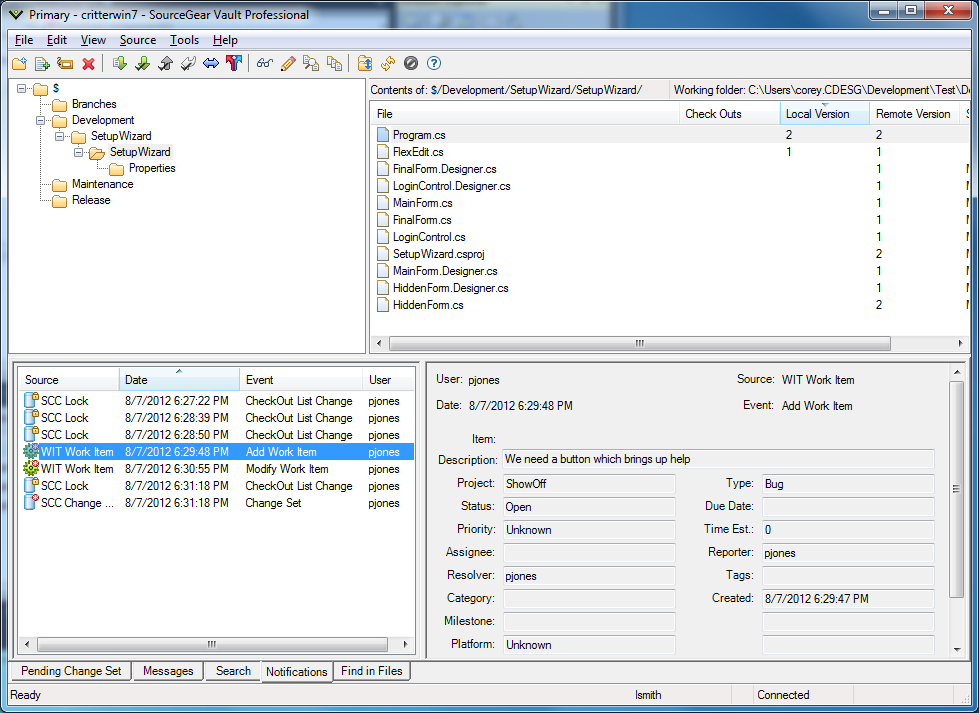Switch to the Pending Change Set tab
This screenshot has height=713, width=979.
point(71,671)
